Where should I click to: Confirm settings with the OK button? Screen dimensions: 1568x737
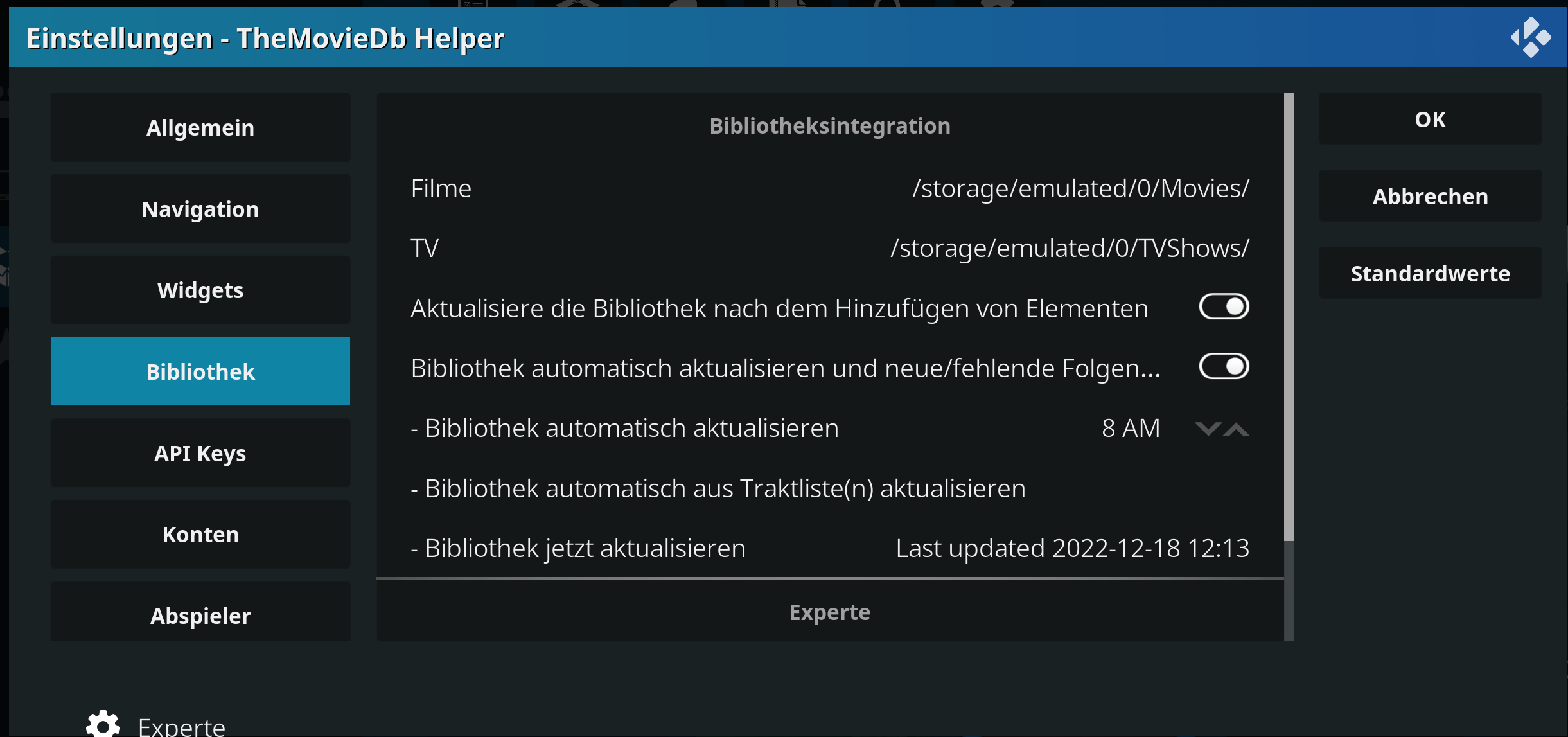(1430, 119)
